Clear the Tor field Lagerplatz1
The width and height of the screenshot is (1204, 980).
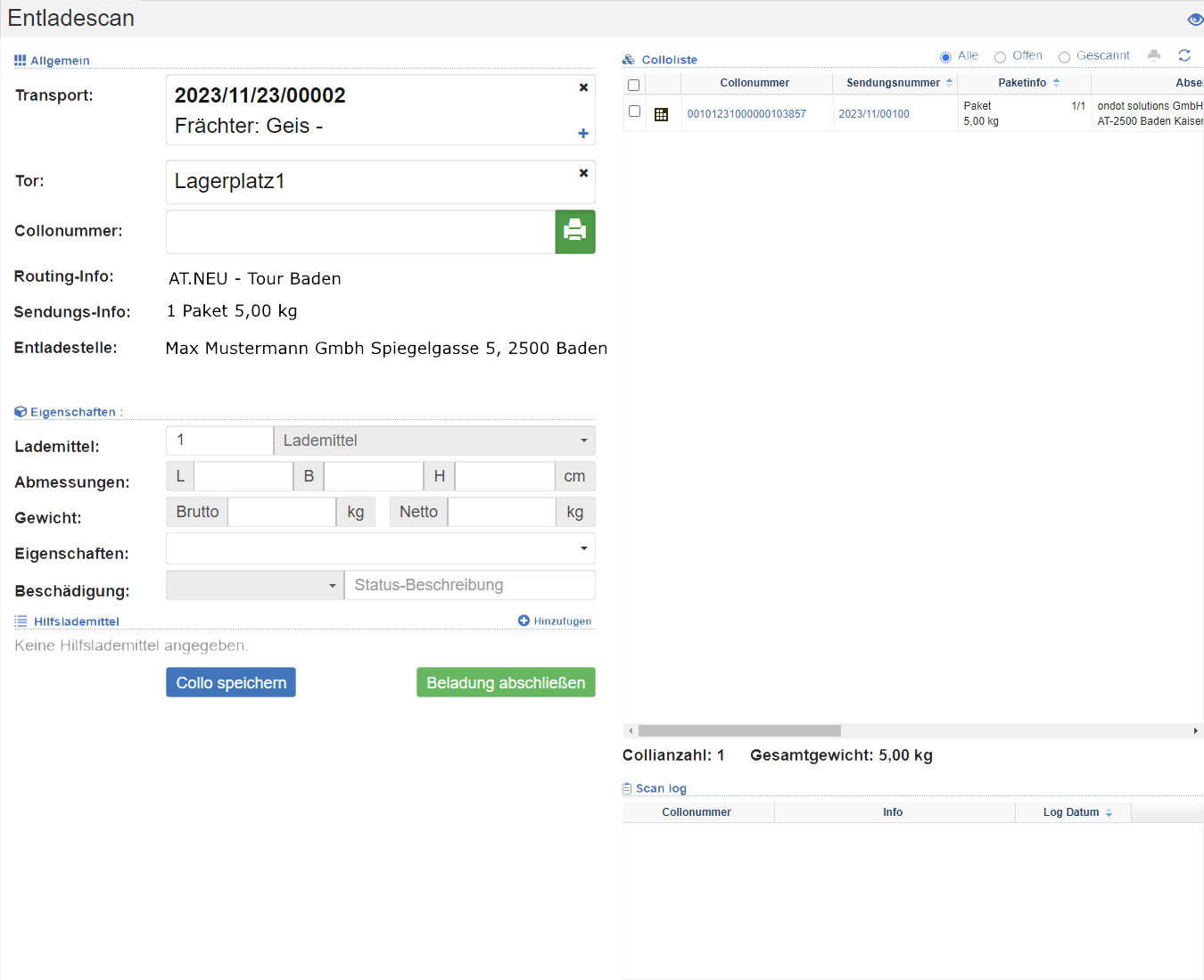583,173
